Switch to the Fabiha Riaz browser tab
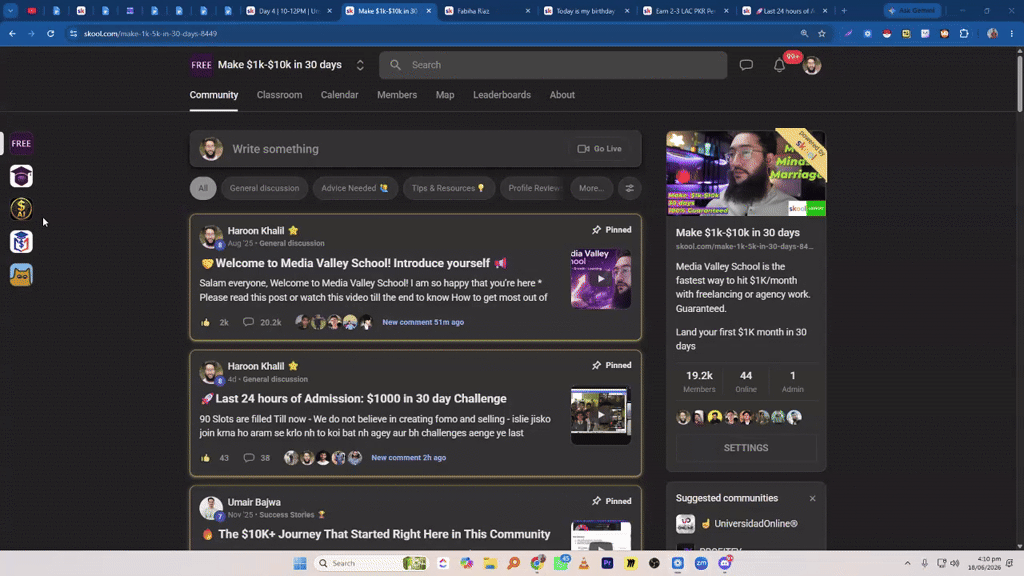Viewport: 1024px width, 576px height. coord(487,10)
